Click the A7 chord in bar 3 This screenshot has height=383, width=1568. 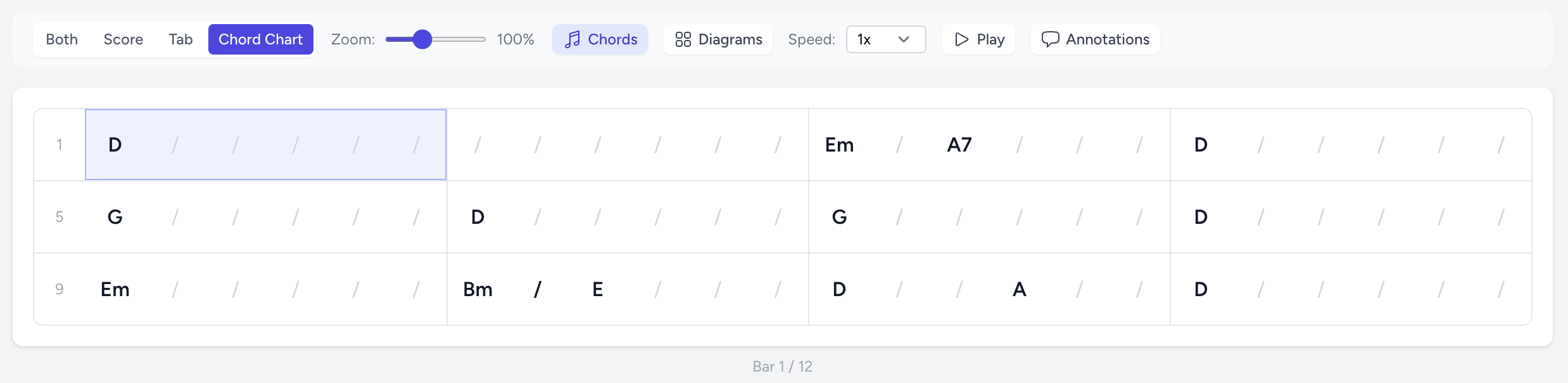pyautogui.click(x=958, y=145)
